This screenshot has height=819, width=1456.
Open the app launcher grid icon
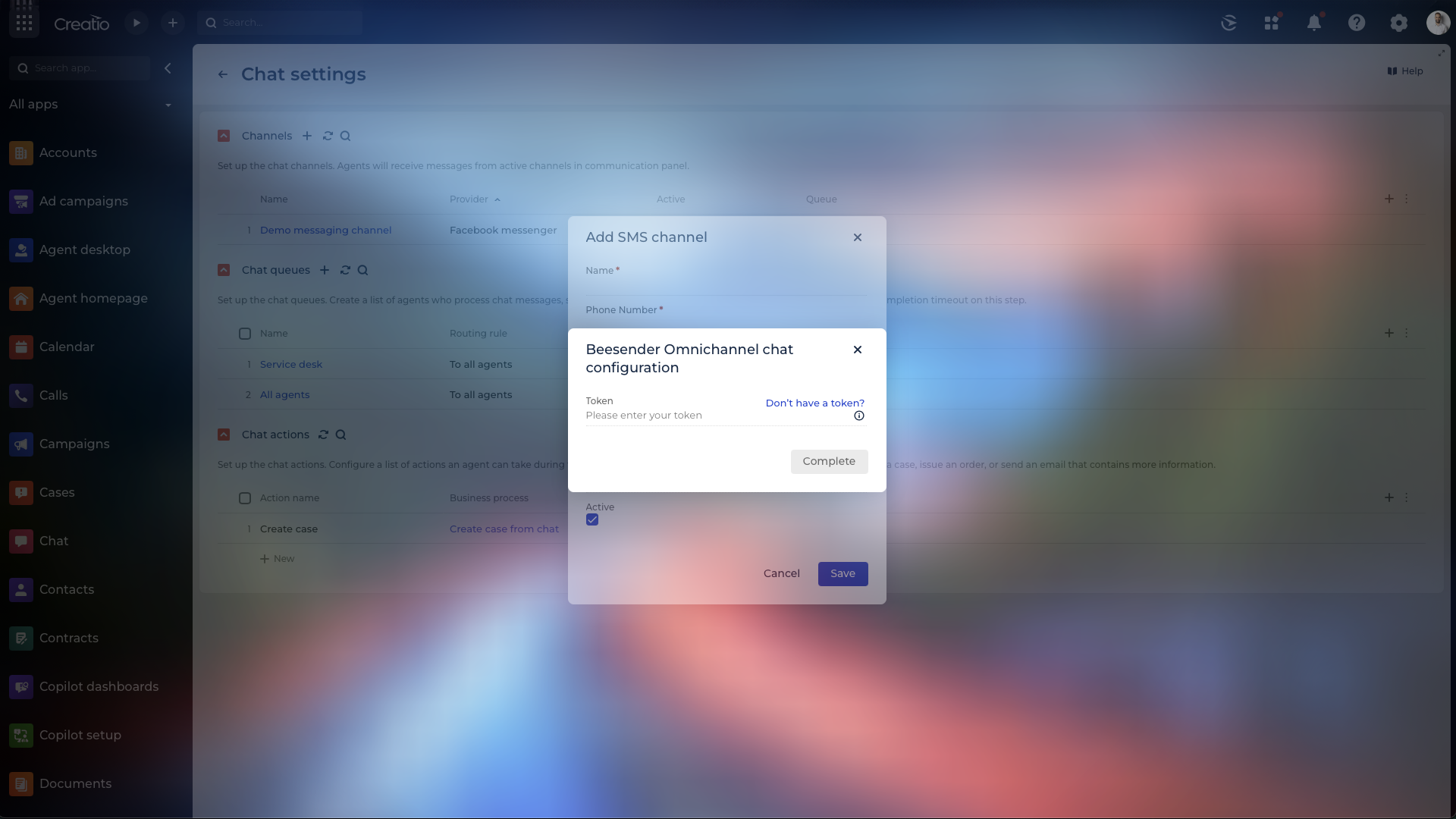click(24, 23)
